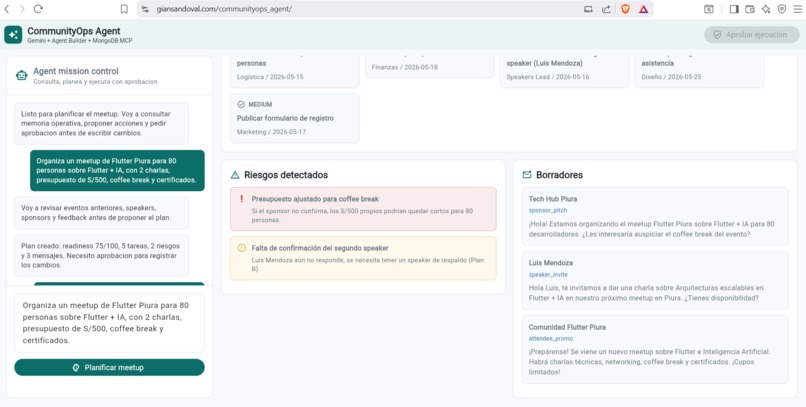Click the red exclamation icon on the budget risk
The width and height of the screenshot is (806, 407).
[x=242, y=199]
